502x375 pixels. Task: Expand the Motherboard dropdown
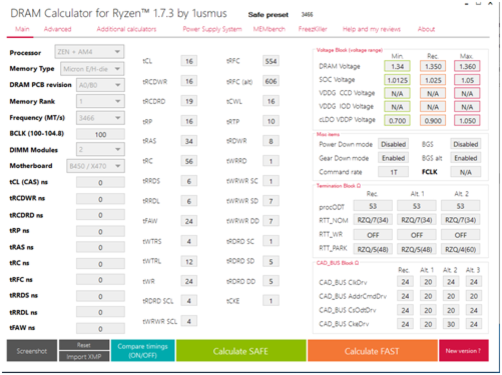tap(96, 166)
